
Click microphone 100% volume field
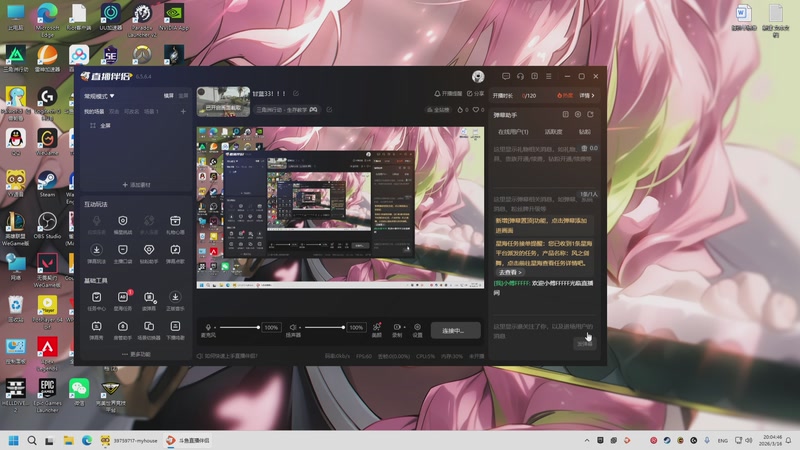pyautogui.click(x=271, y=328)
